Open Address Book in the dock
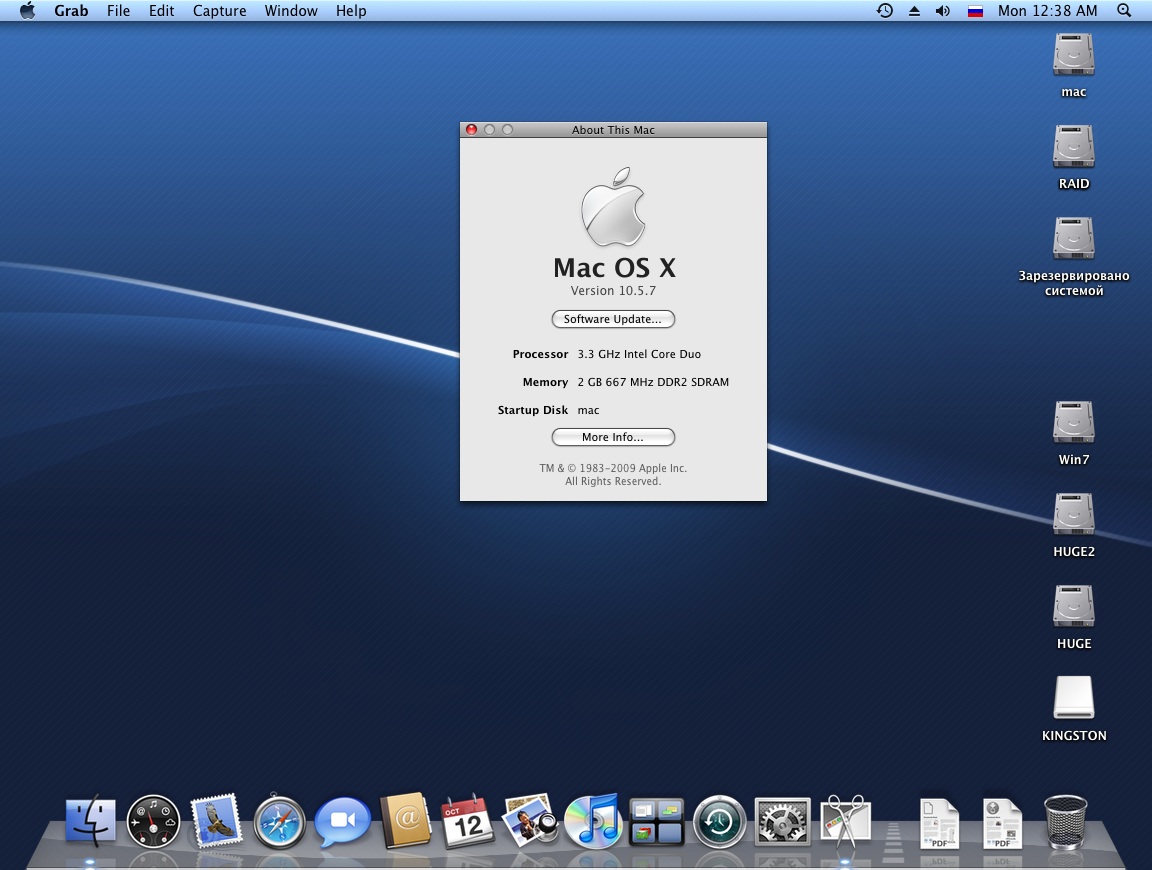Screen dimensions: 1152x870 (405, 822)
